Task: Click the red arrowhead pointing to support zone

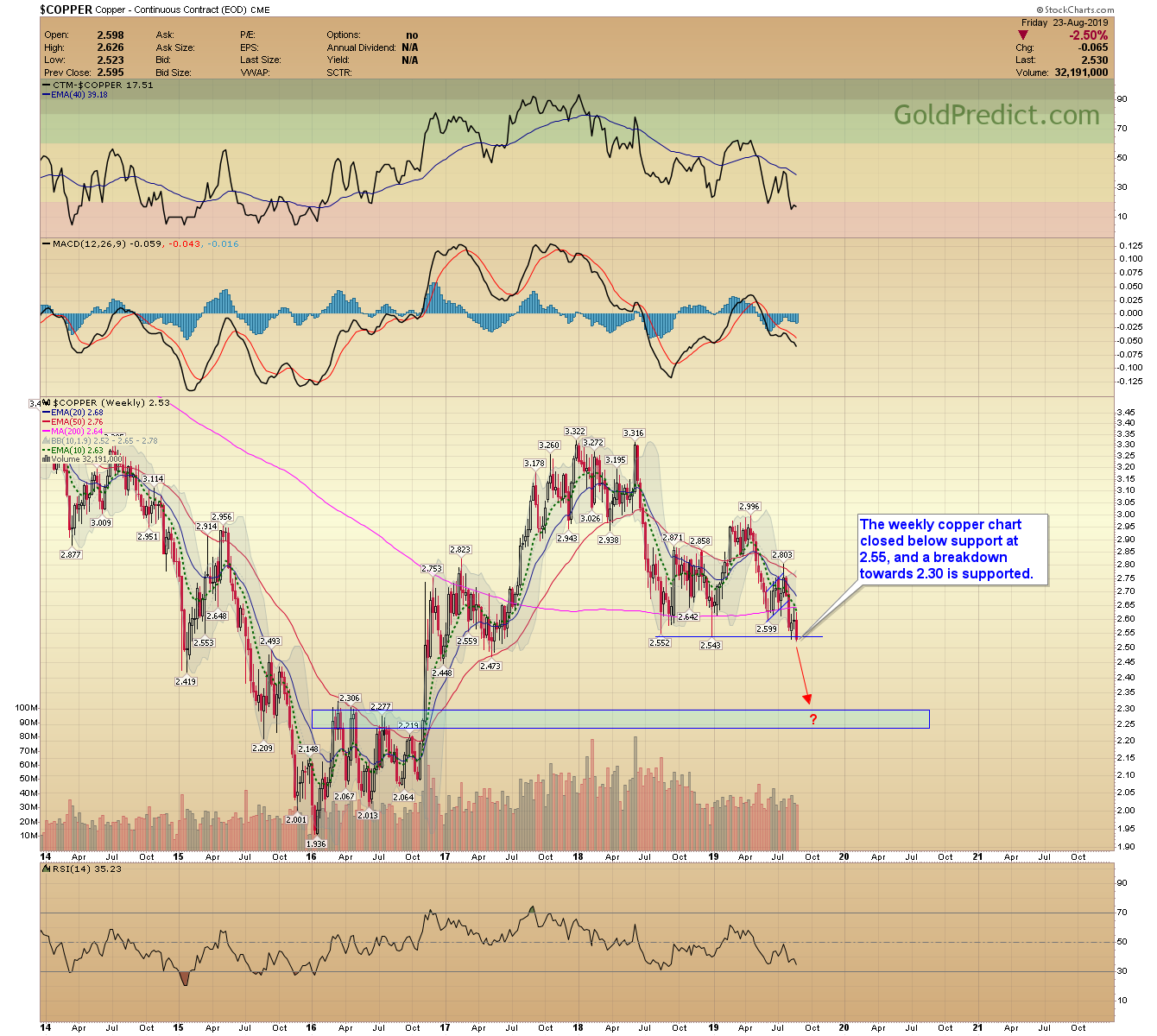Action: pyautogui.click(x=807, y=698)
